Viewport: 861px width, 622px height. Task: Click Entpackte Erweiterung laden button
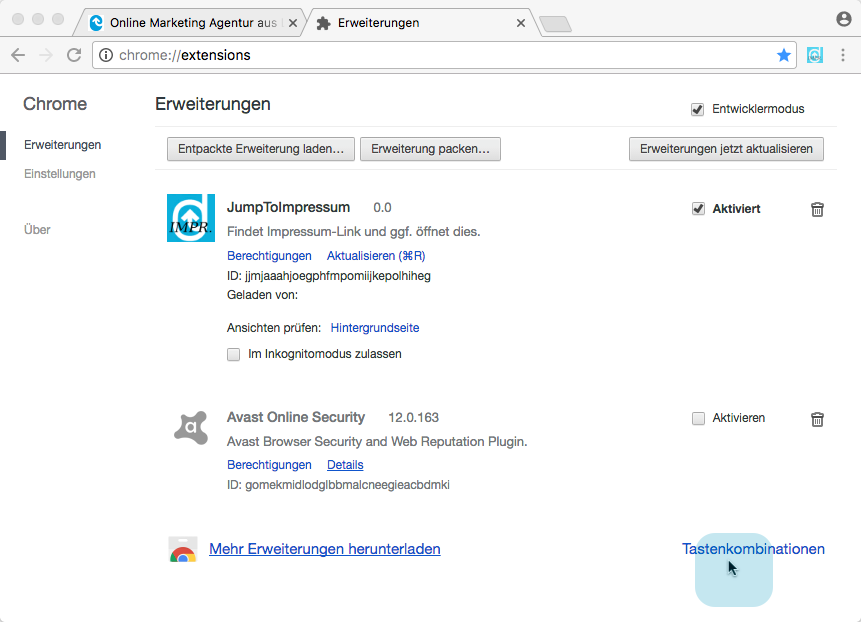(260, 149)
